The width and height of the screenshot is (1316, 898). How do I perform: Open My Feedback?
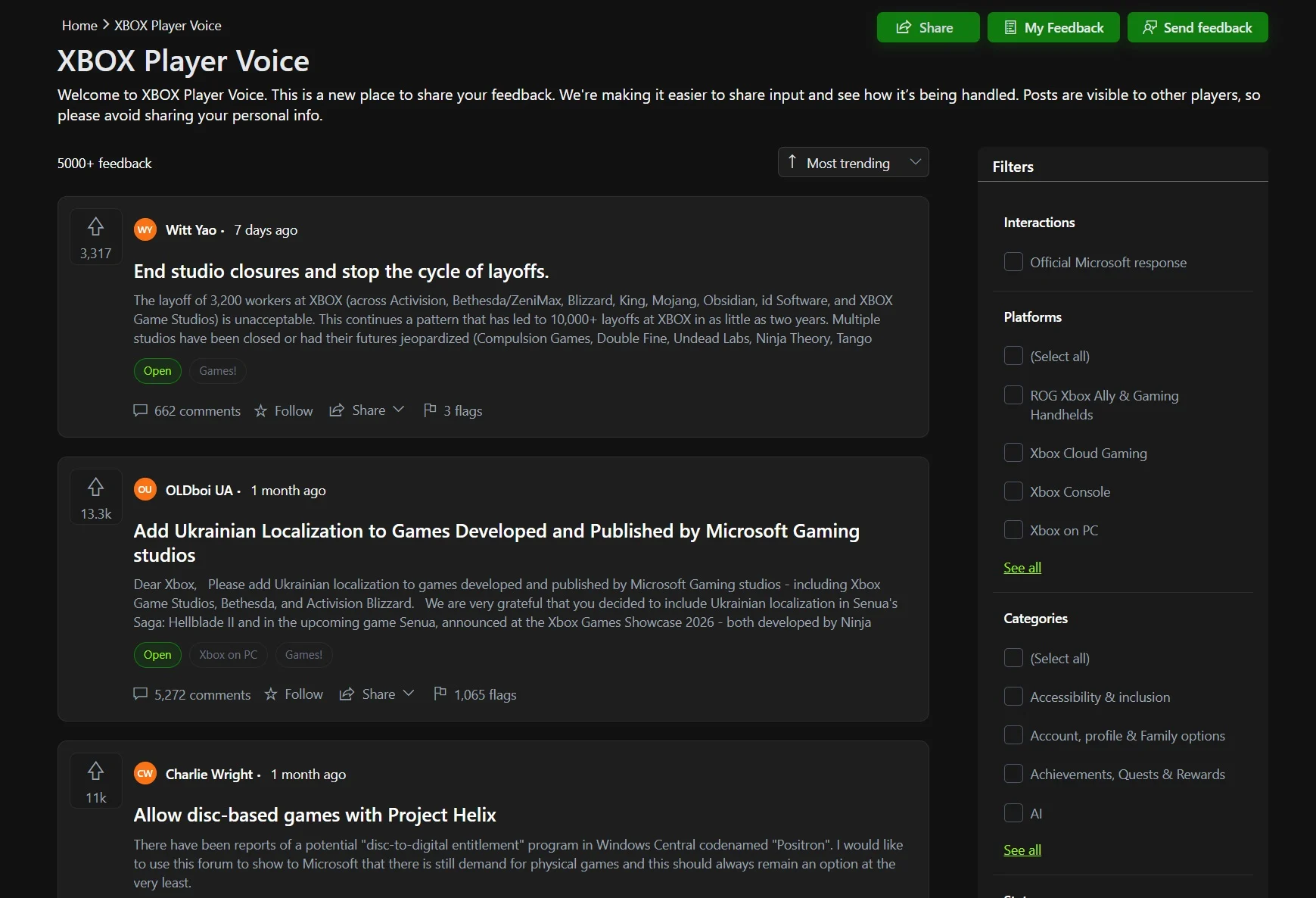click(1053, 27)
